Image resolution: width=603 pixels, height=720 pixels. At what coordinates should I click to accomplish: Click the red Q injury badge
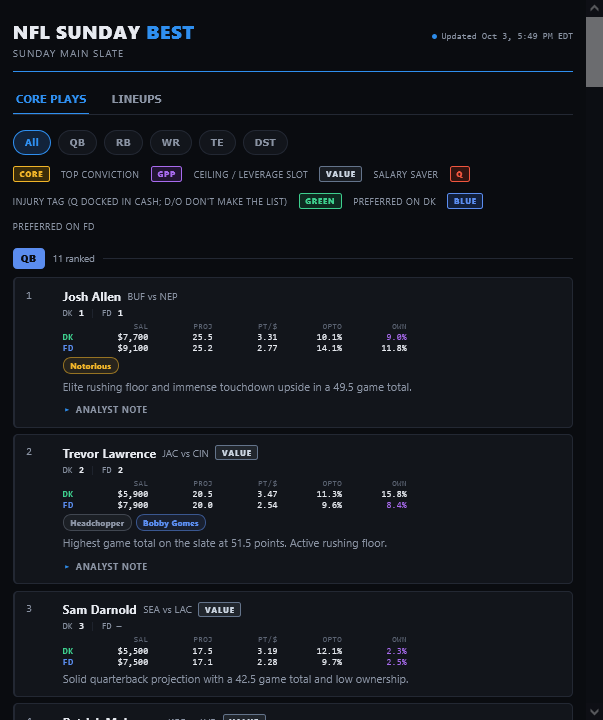[460, 174]
